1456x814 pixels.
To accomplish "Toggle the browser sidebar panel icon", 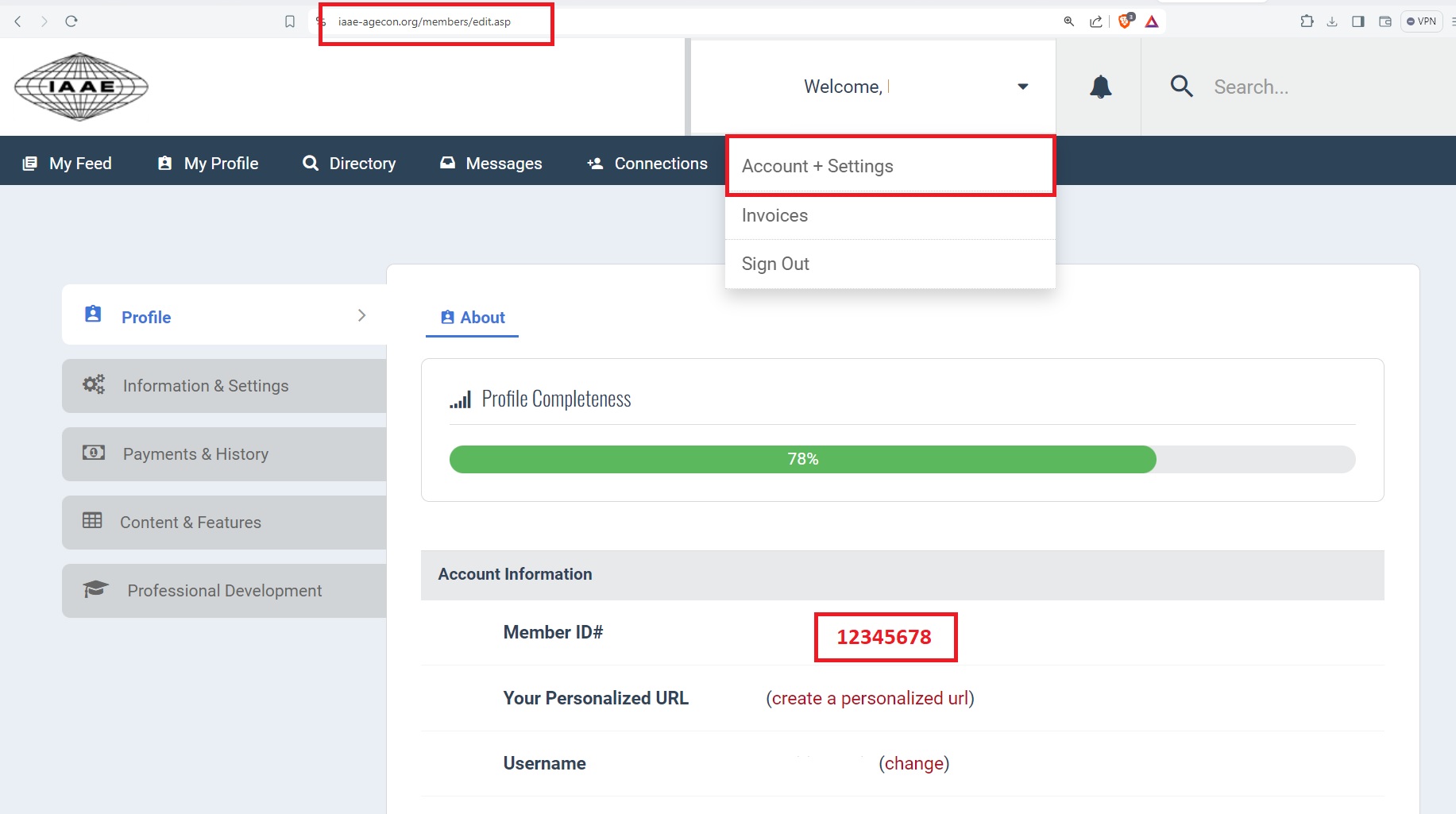I will click(x=1358, y=21).
